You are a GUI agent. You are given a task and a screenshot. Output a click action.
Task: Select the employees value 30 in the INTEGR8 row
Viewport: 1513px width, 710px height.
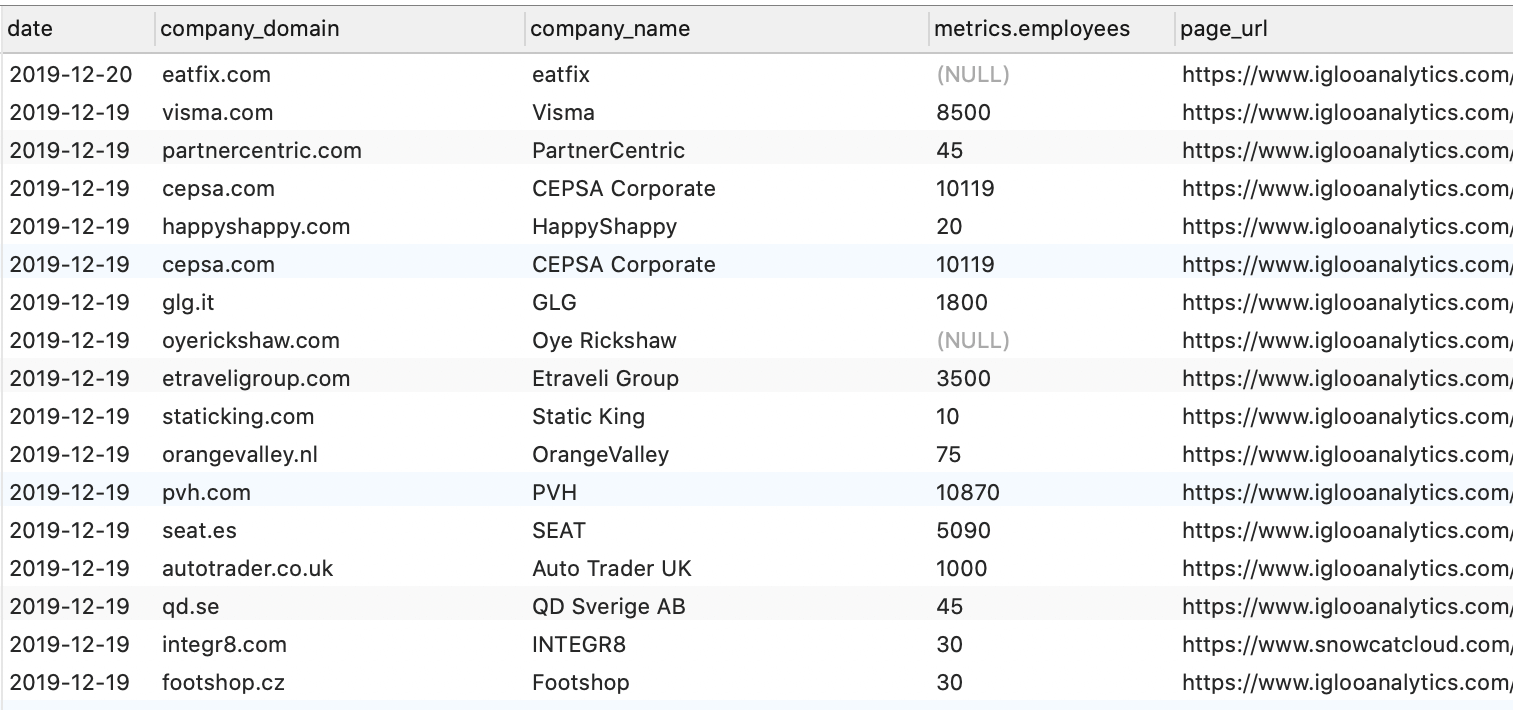point(949,645)
